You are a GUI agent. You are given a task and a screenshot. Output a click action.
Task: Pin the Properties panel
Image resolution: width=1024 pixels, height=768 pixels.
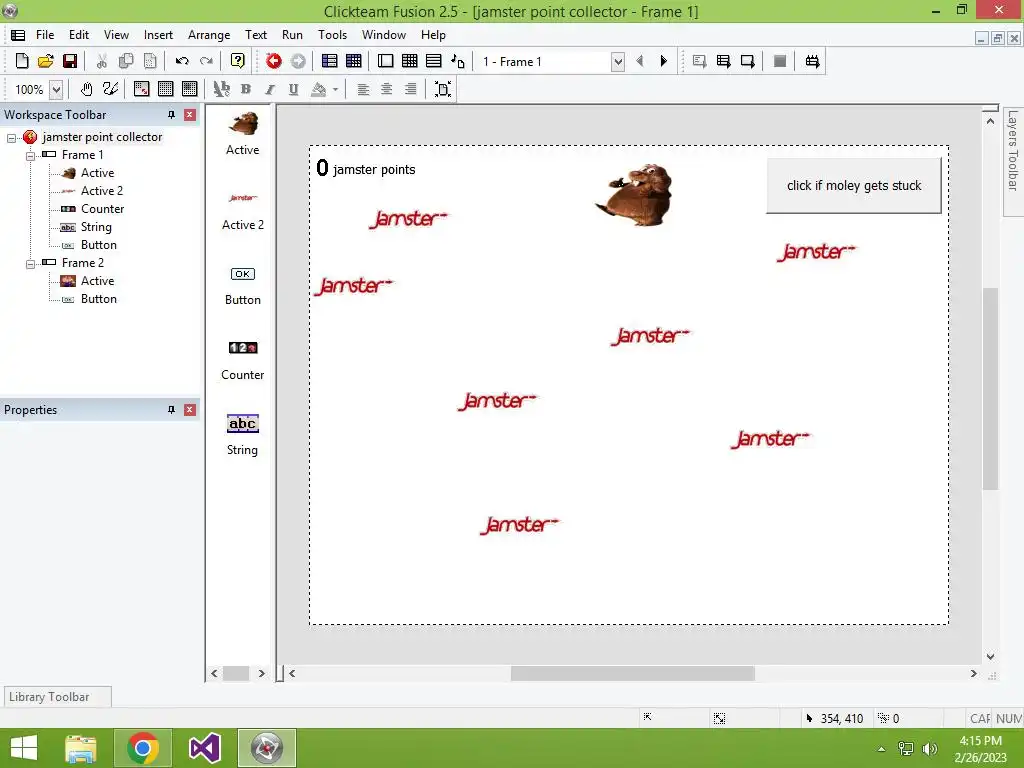pyautogui.click(x=171, y=410)
